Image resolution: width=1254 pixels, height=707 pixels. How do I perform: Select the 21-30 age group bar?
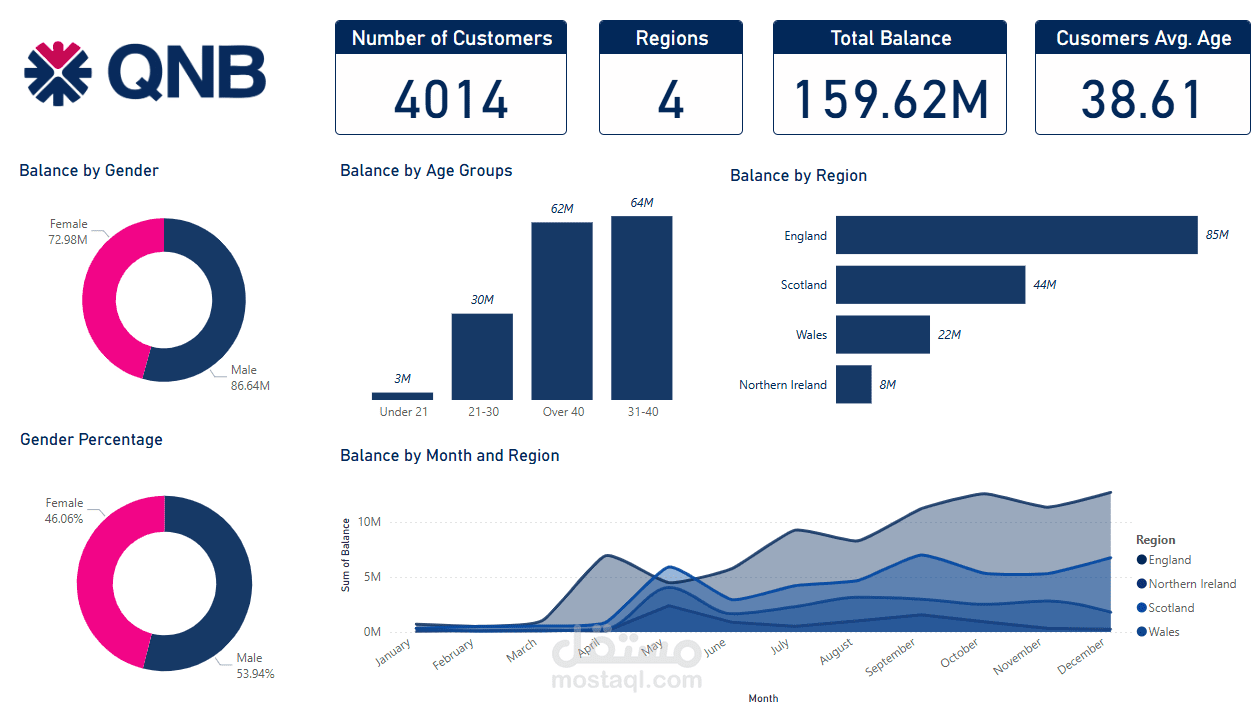pos(482,357)
